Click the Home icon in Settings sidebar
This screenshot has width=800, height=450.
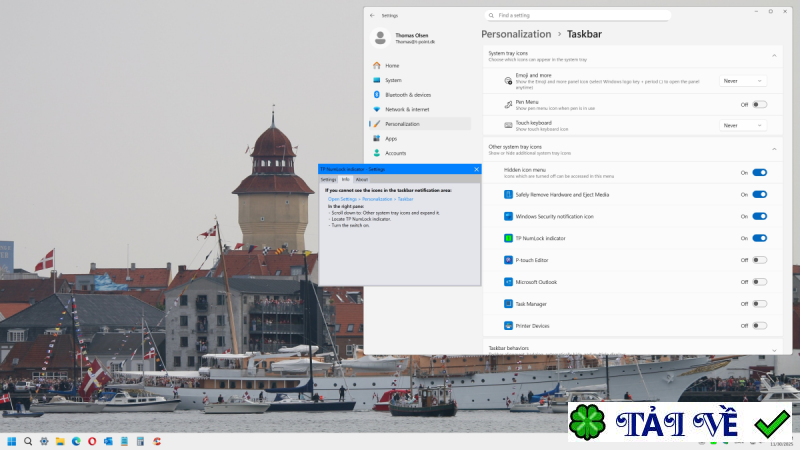coord(377,65)
